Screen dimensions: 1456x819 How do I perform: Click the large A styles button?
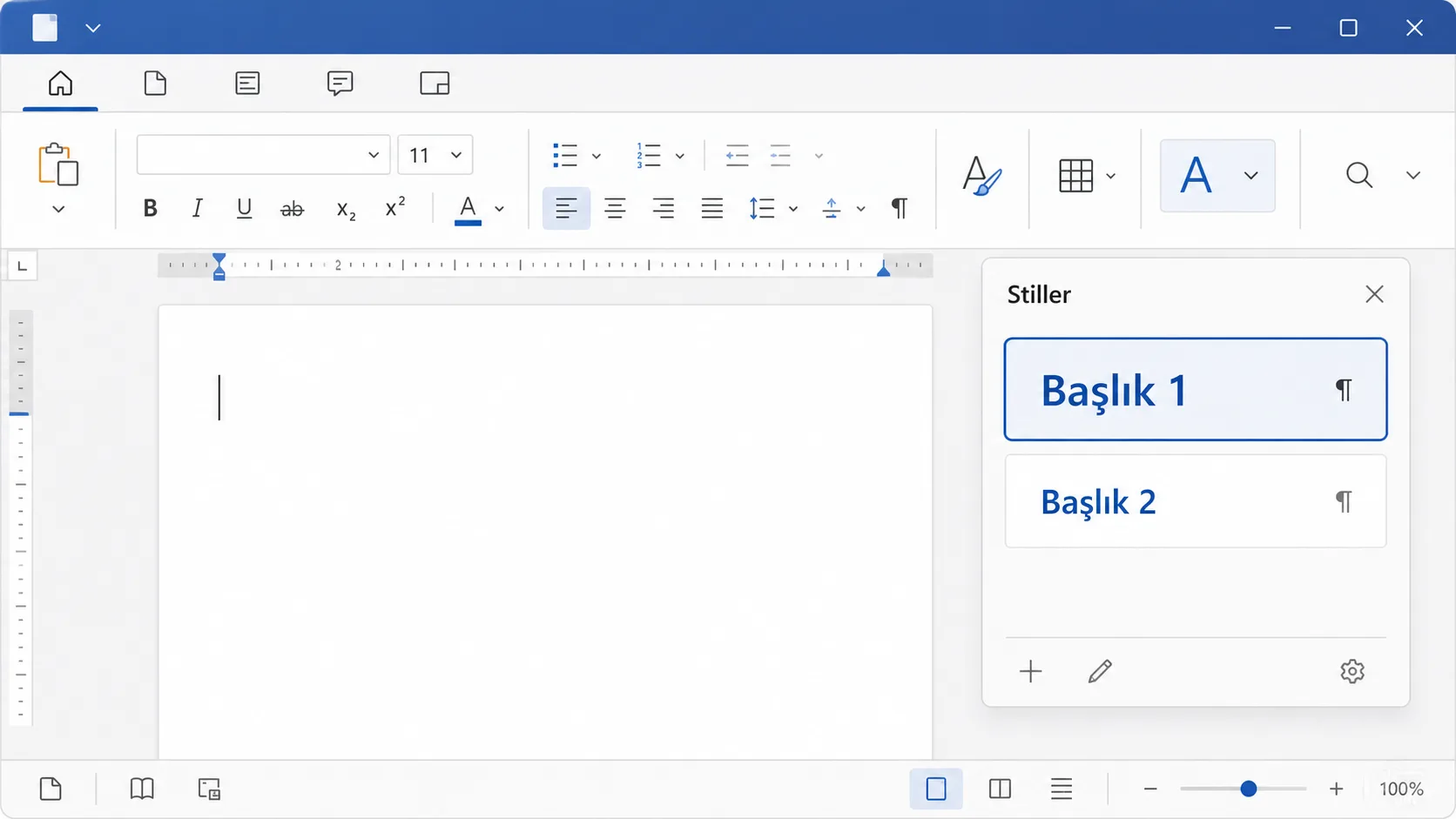(x=1196, y=175)
